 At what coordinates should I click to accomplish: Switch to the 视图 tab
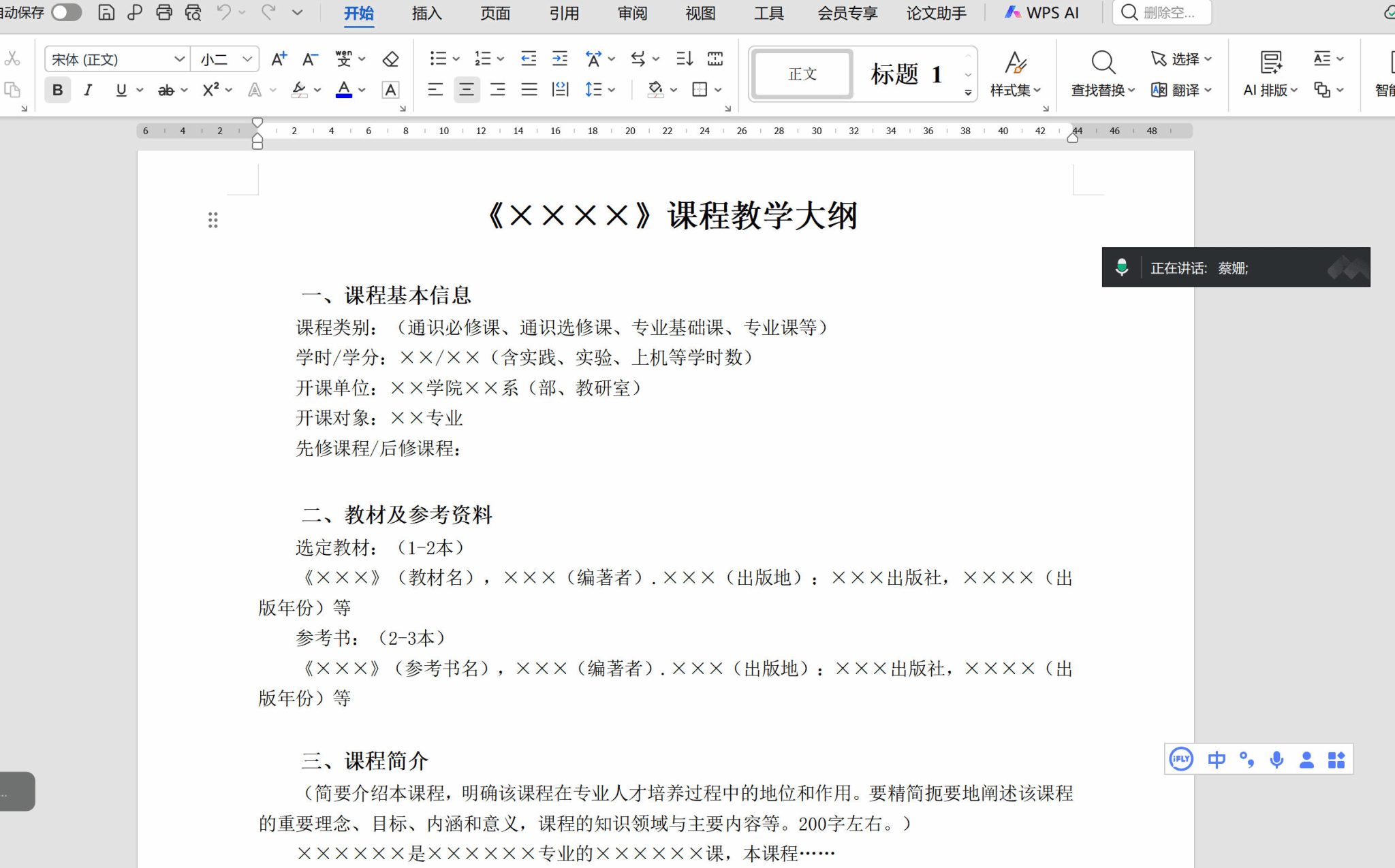coord(700,13)
